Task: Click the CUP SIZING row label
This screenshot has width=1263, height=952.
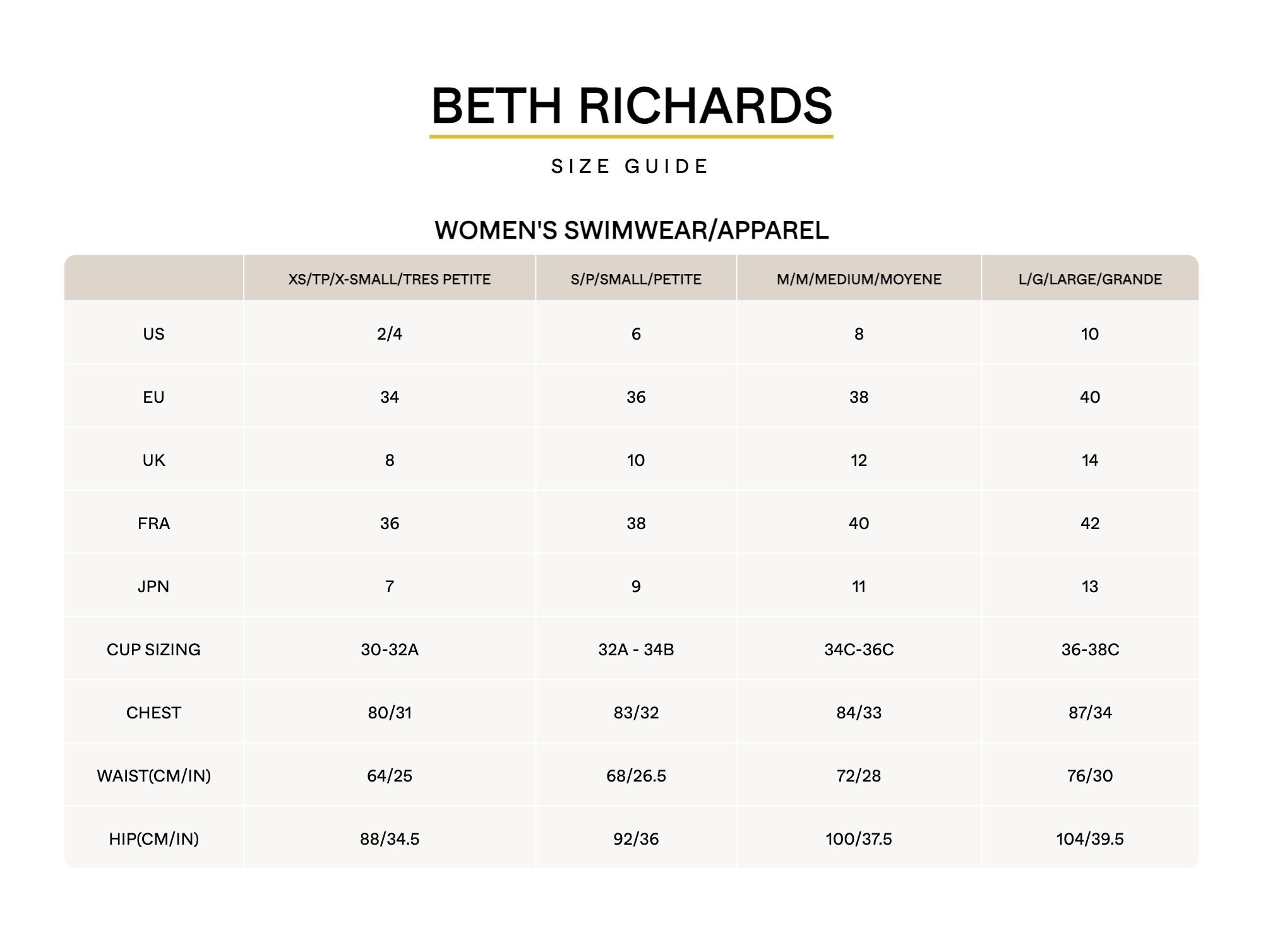Action: (x=153, y=650)
